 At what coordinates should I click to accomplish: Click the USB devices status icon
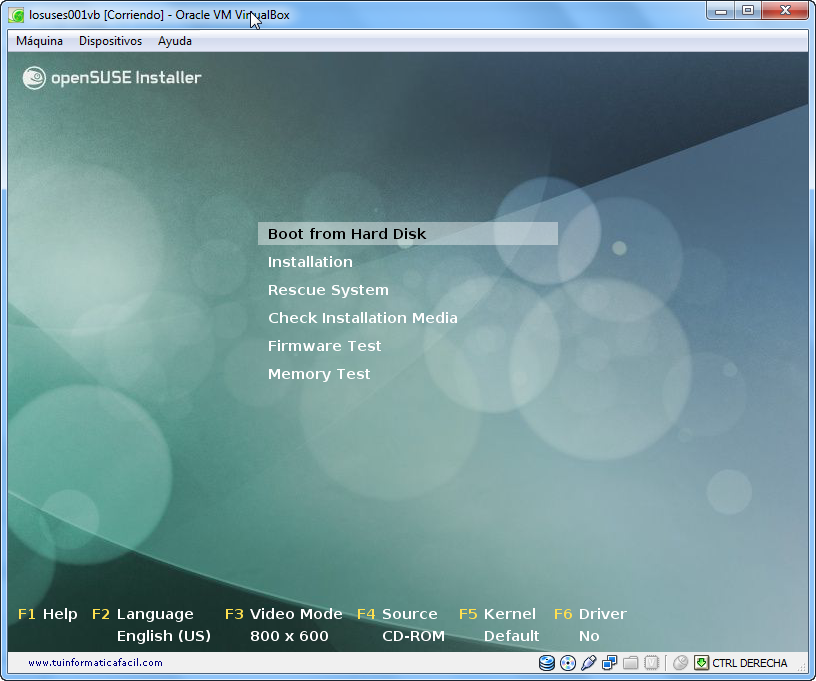(589, 663)
